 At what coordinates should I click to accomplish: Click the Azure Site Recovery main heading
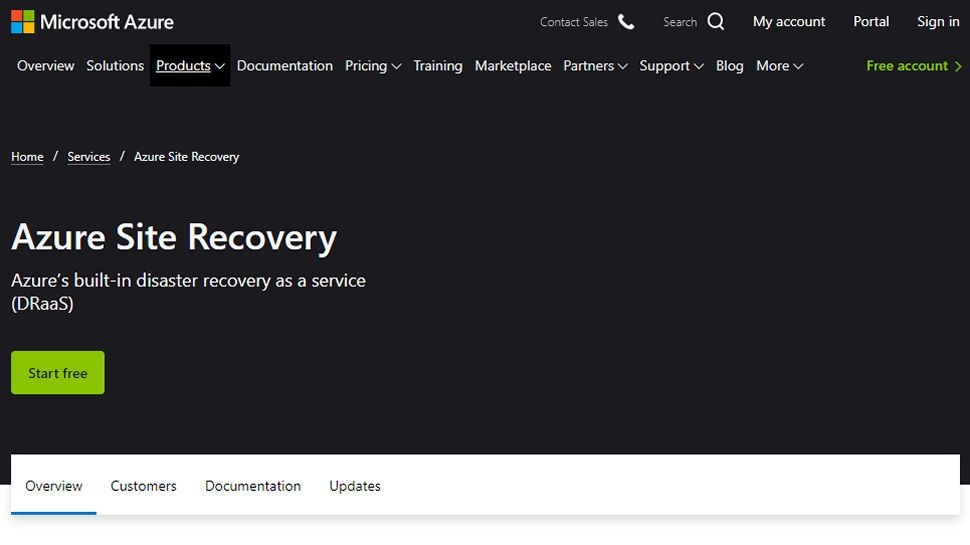coord(174,238)
